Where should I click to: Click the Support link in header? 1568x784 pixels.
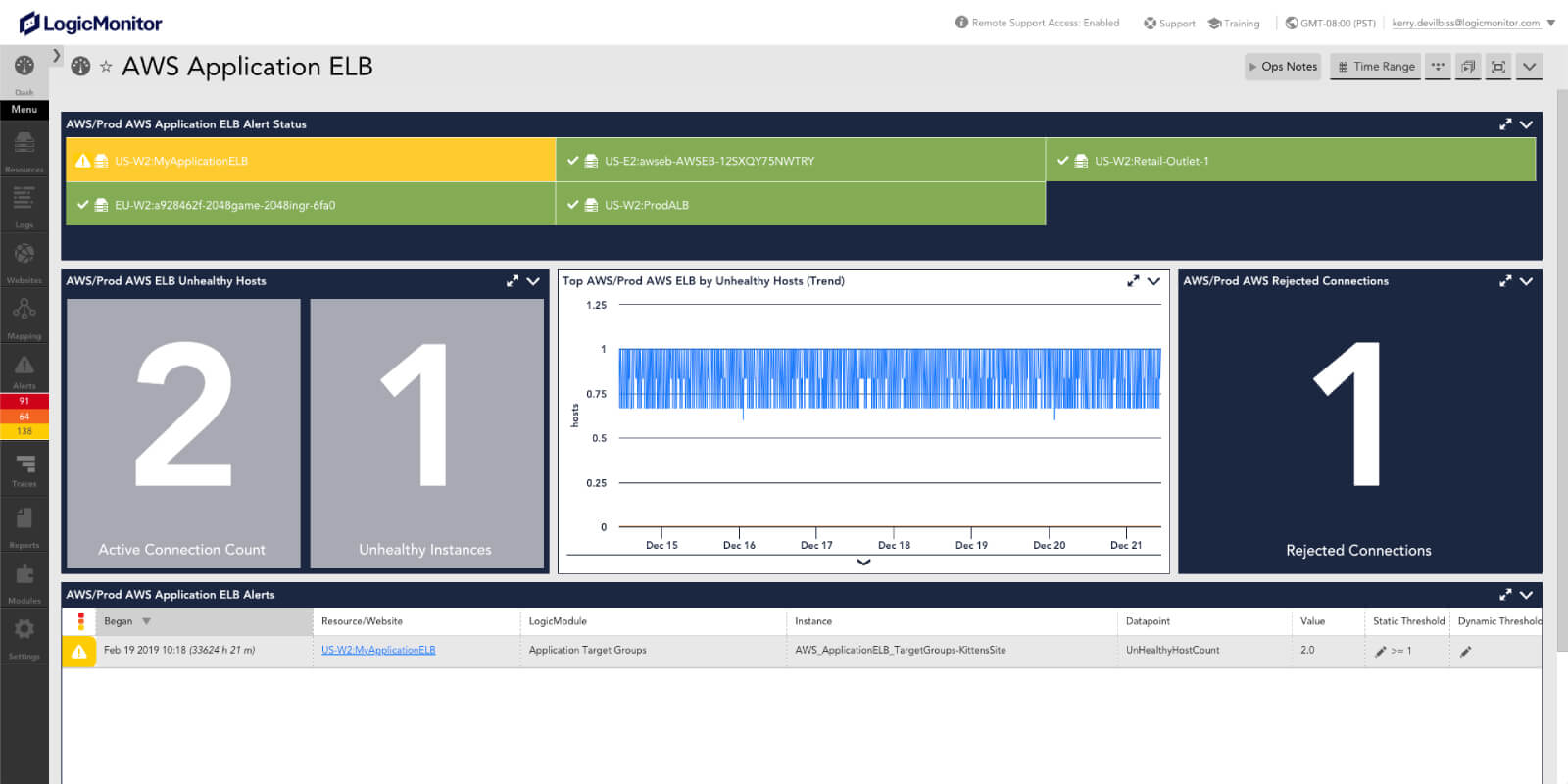coord(1169,24)
